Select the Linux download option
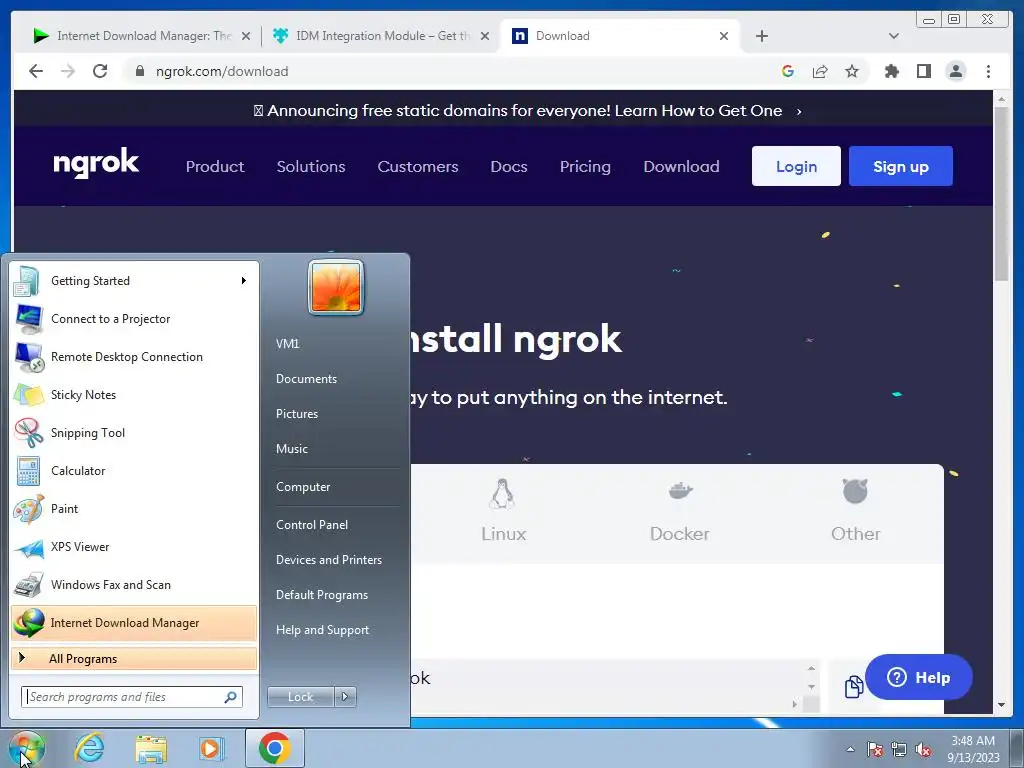 [503, 511]
